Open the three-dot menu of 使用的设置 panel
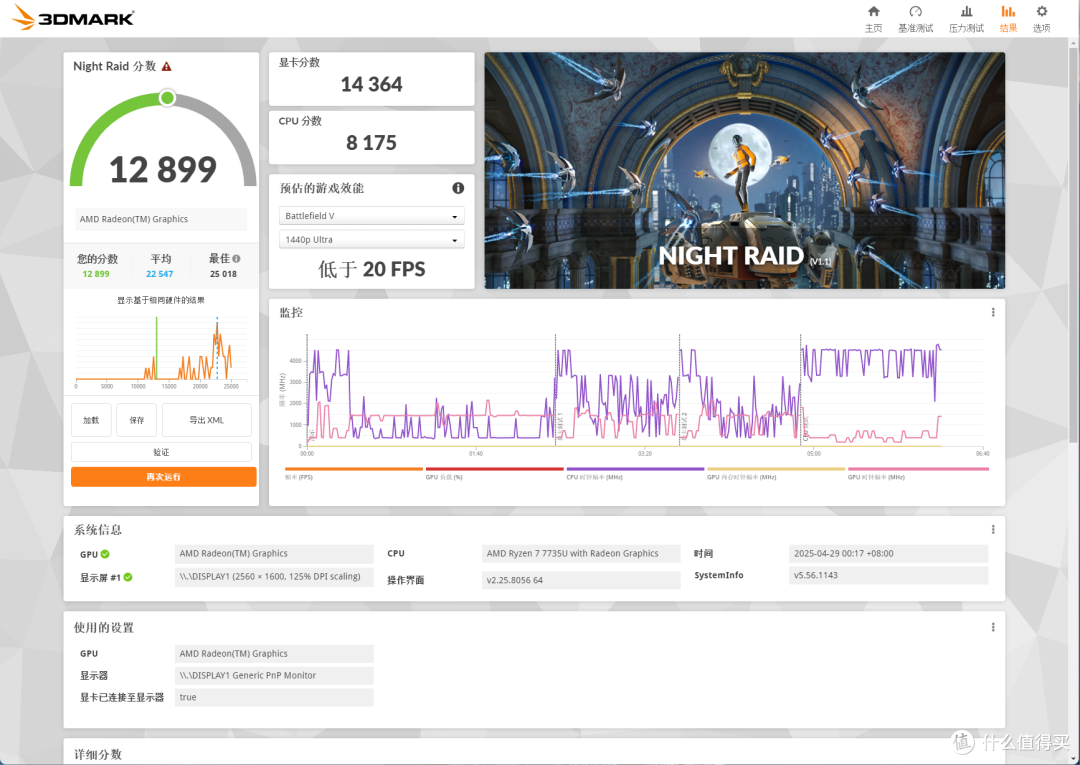Image resolution: width=1080 pixels, height=765 pixels. pyautogui.click(x=993, y=627)
